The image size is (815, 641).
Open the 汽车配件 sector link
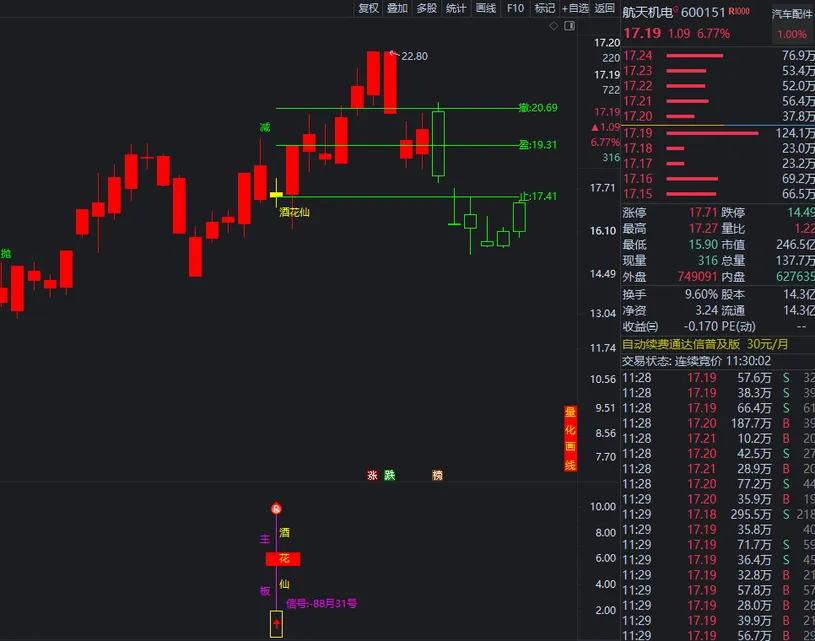click(791, 14)
